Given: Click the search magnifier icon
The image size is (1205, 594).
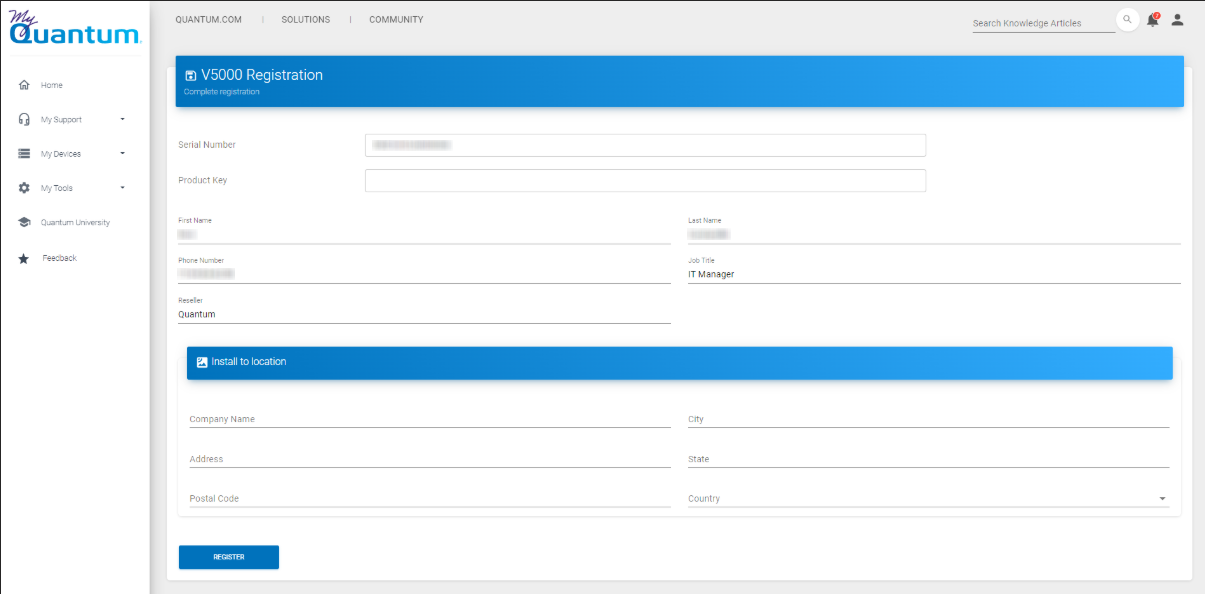Looking at the screenshot, I should coord(1127,20).
